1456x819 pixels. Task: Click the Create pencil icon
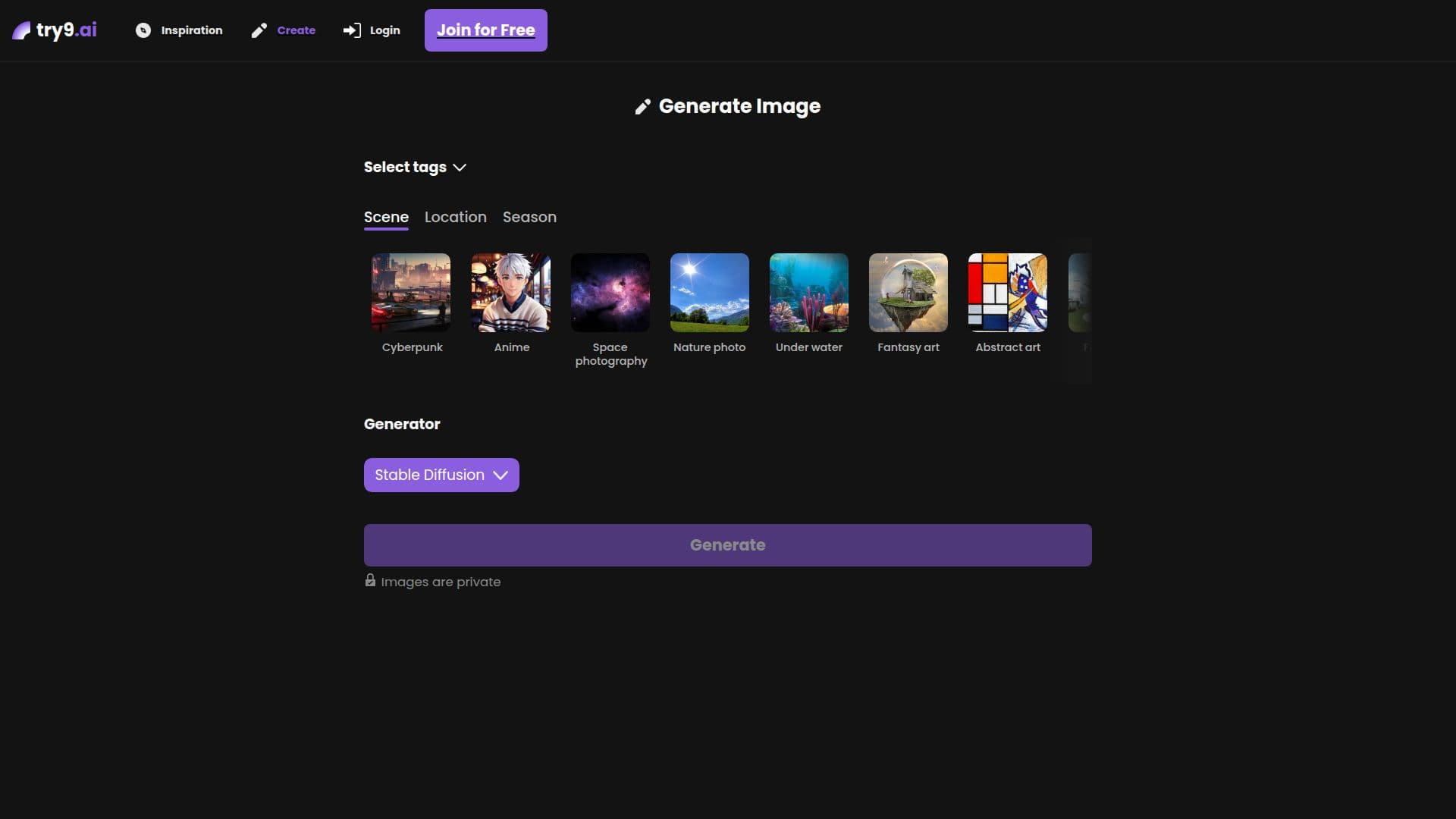coord(259,30)
